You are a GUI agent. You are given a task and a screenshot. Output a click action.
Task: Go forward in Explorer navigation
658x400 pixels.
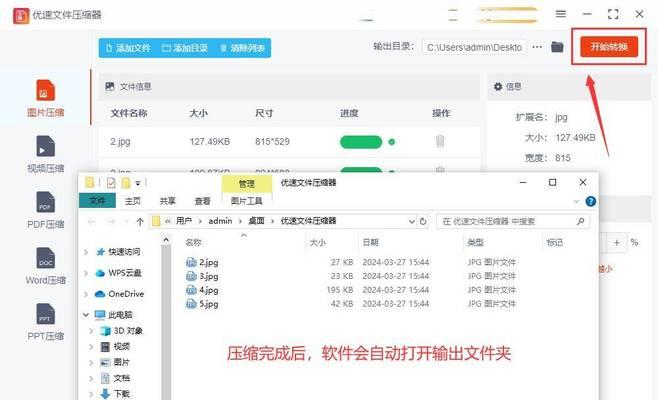111,221
